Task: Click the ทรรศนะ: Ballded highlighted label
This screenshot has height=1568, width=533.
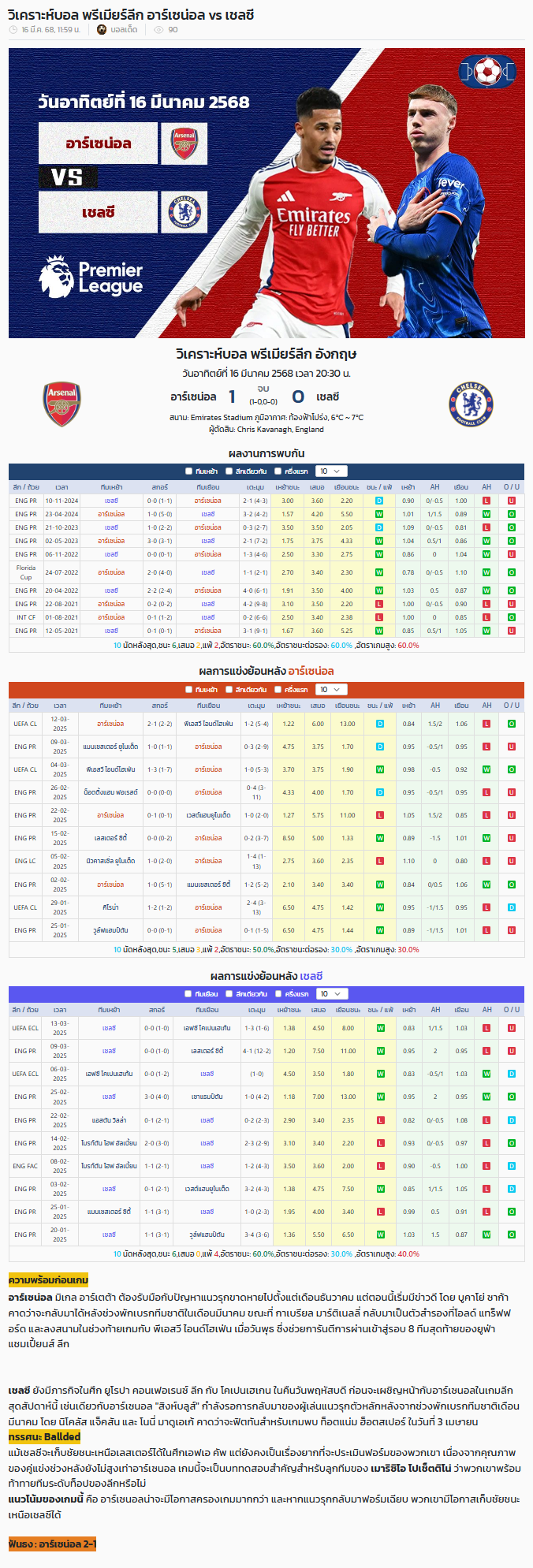Action: (x=44, y=1436)
